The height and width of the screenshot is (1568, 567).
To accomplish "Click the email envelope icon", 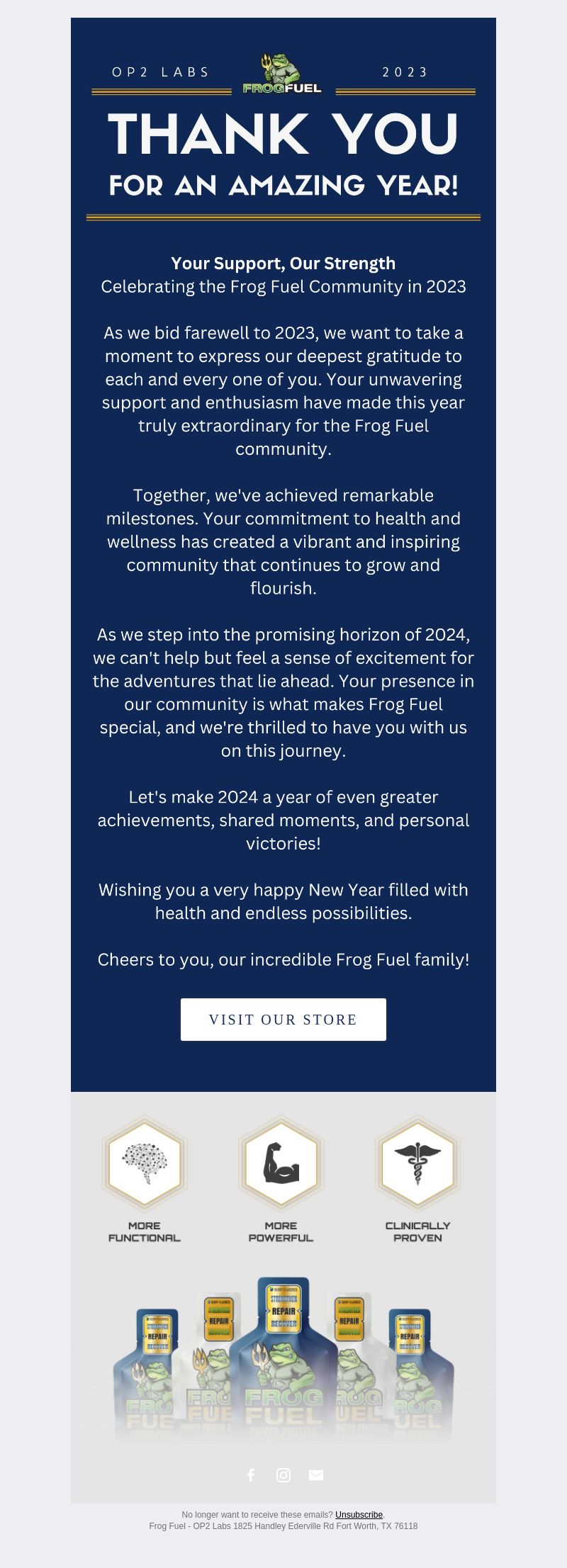I will point(316,1475).
